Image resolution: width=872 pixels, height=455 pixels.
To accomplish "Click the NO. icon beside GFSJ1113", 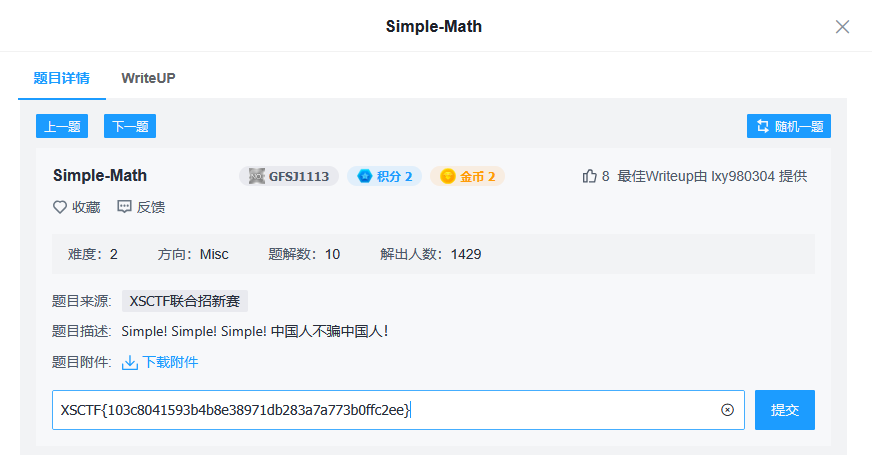I will tap(256, 176).
